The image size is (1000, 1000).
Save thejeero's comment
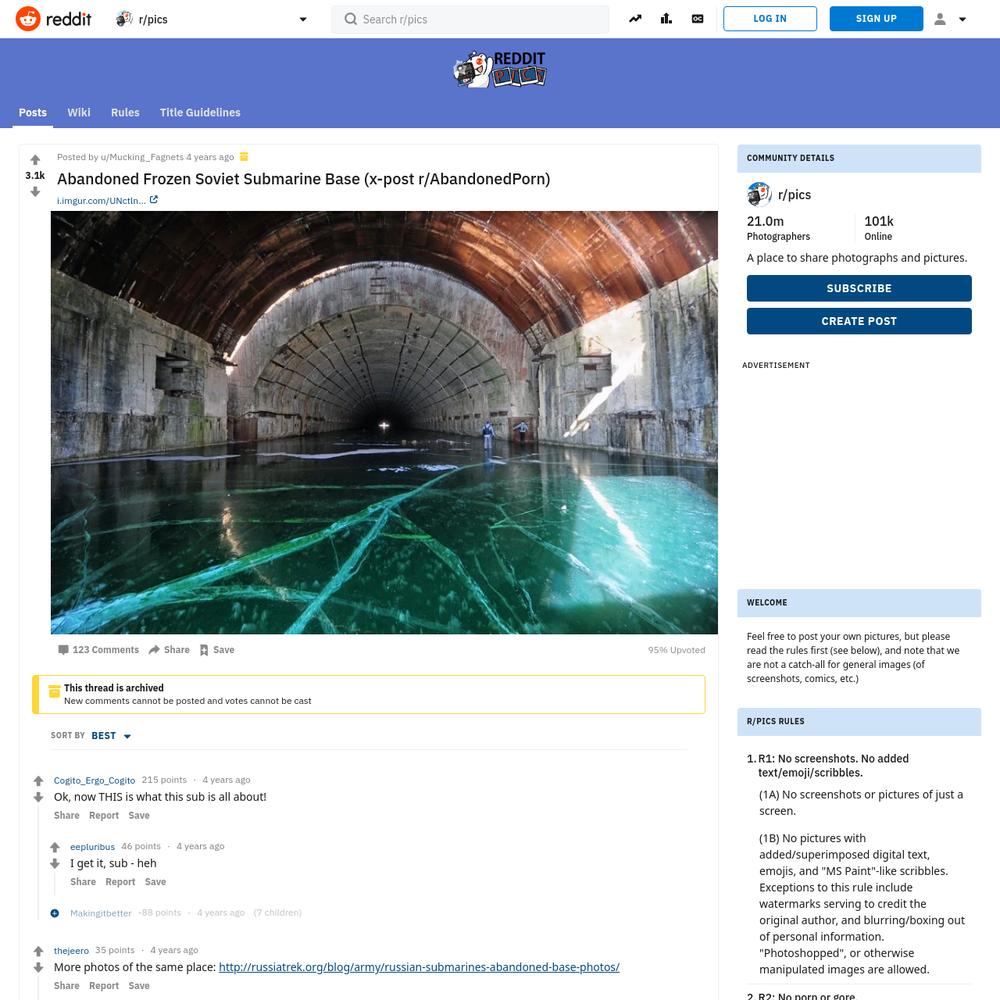pyautogui.click(x=139, y=986)
